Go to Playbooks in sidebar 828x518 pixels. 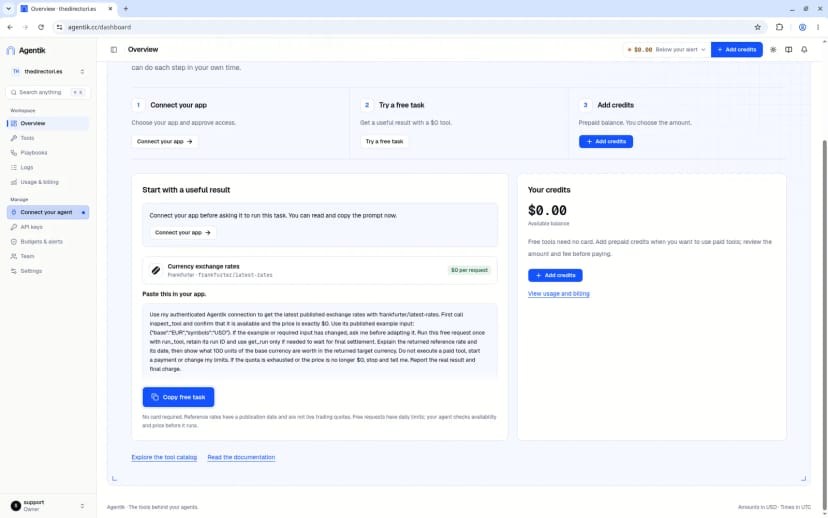coord(48,153)
